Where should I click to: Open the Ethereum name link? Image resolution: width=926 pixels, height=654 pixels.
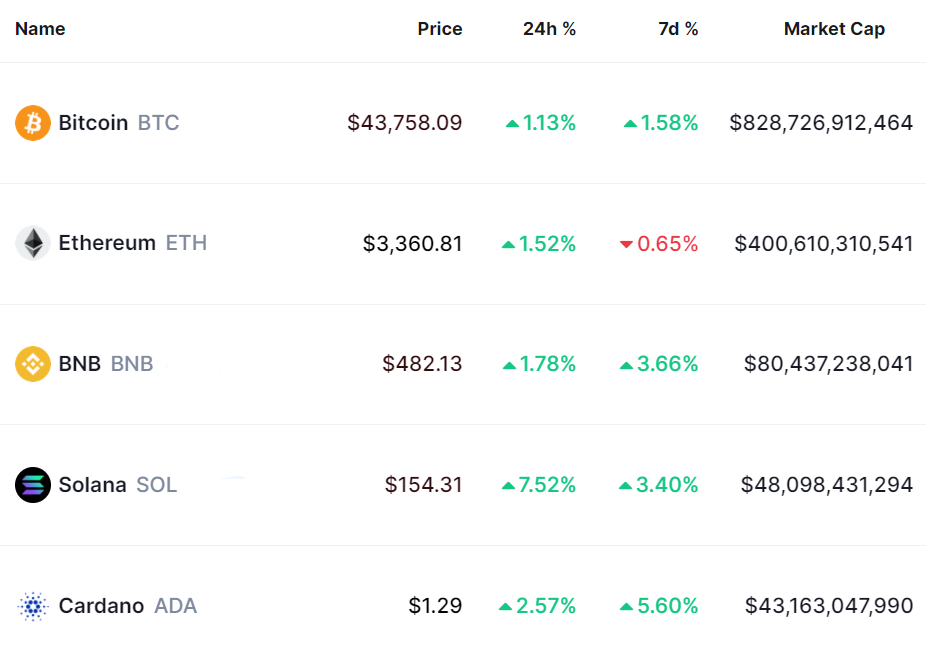click(107, 243)
